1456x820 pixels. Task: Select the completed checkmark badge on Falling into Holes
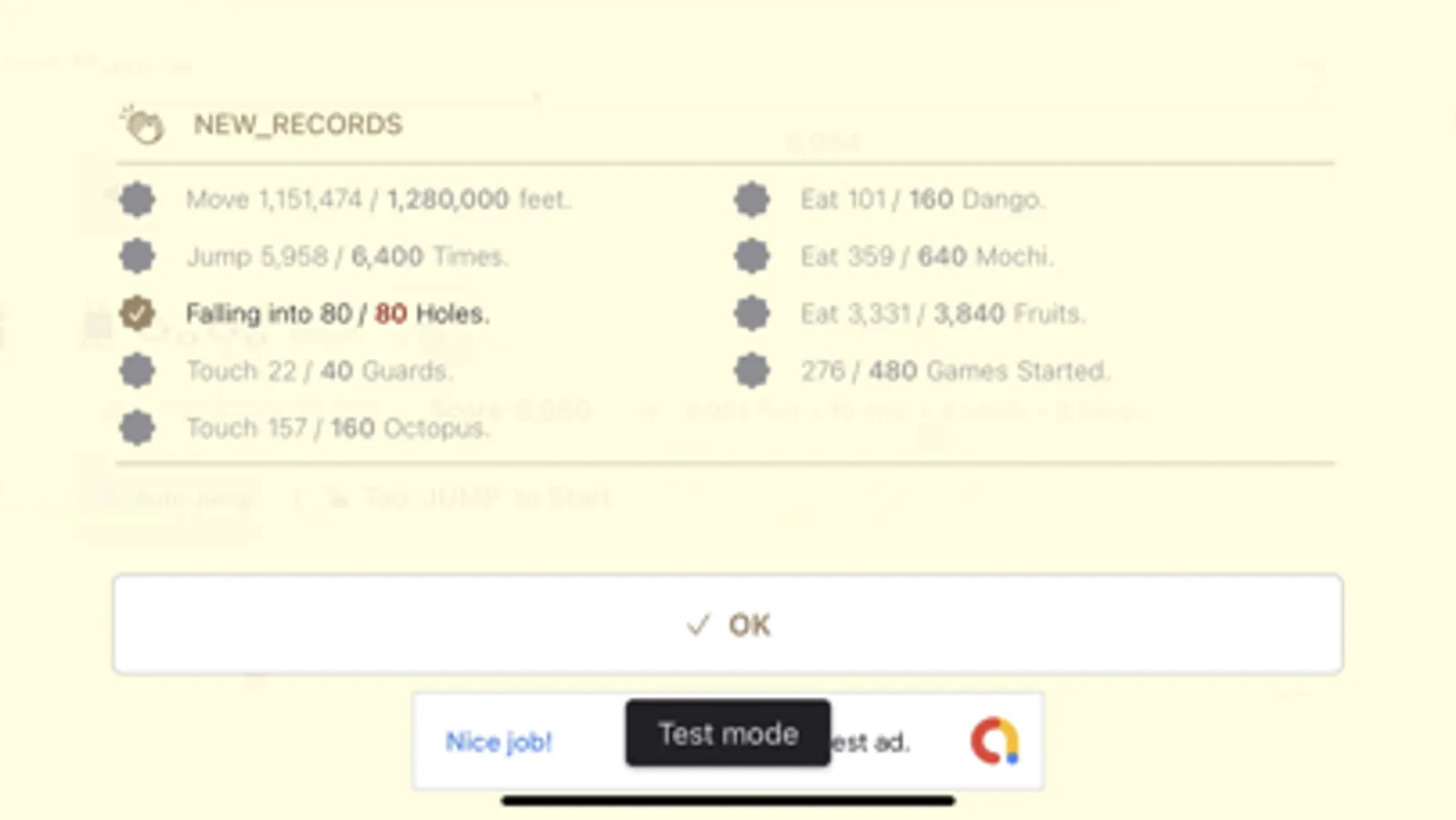[137, 313]
